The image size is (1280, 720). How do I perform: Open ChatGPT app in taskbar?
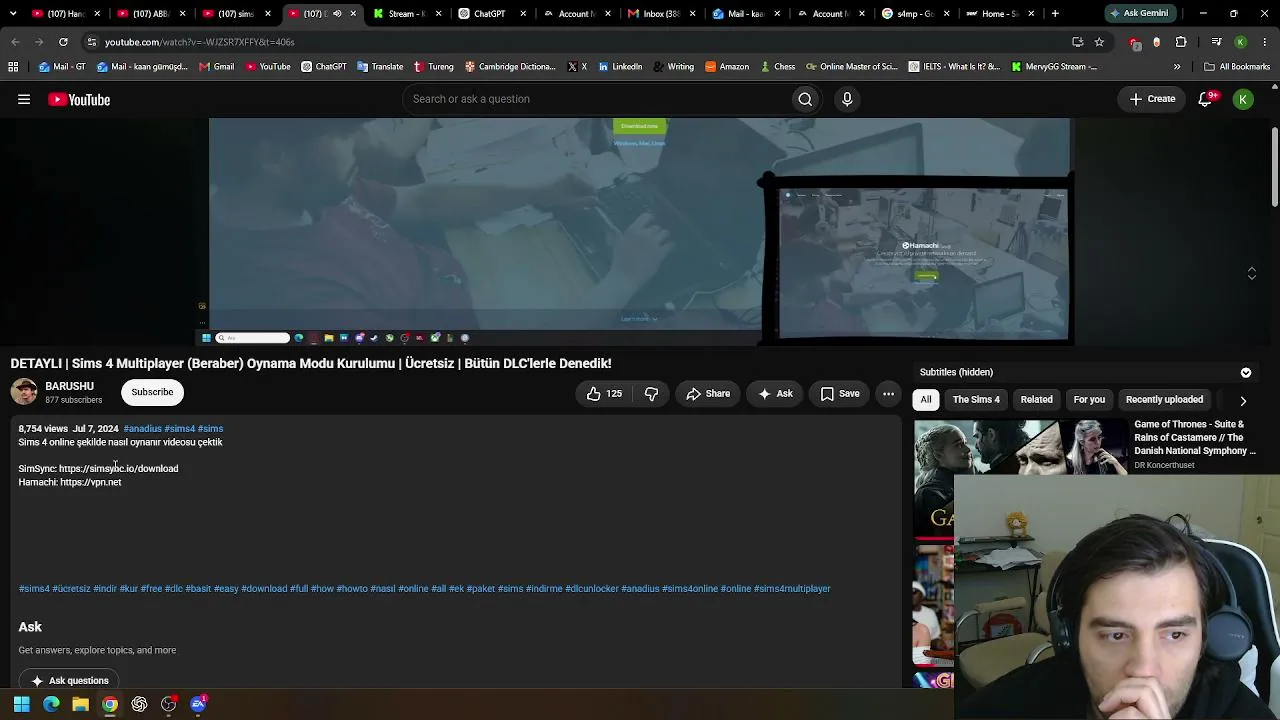pyautogui.click(x=139, y=704)
